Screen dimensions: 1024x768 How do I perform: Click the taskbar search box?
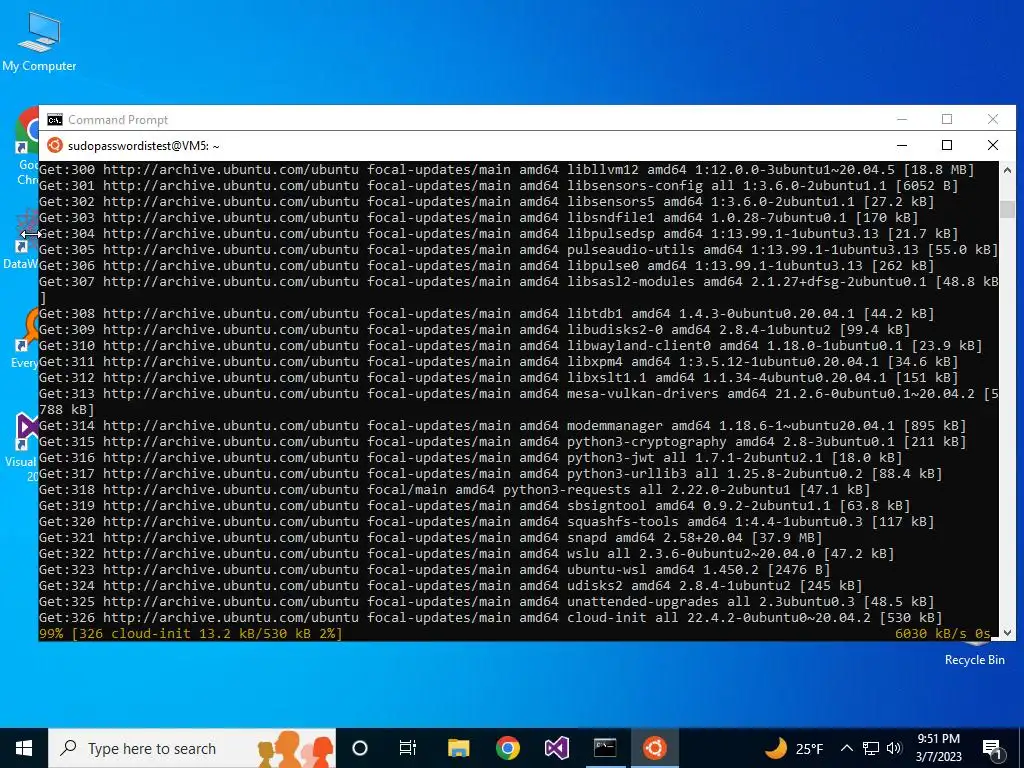click(x=192, y=748)
